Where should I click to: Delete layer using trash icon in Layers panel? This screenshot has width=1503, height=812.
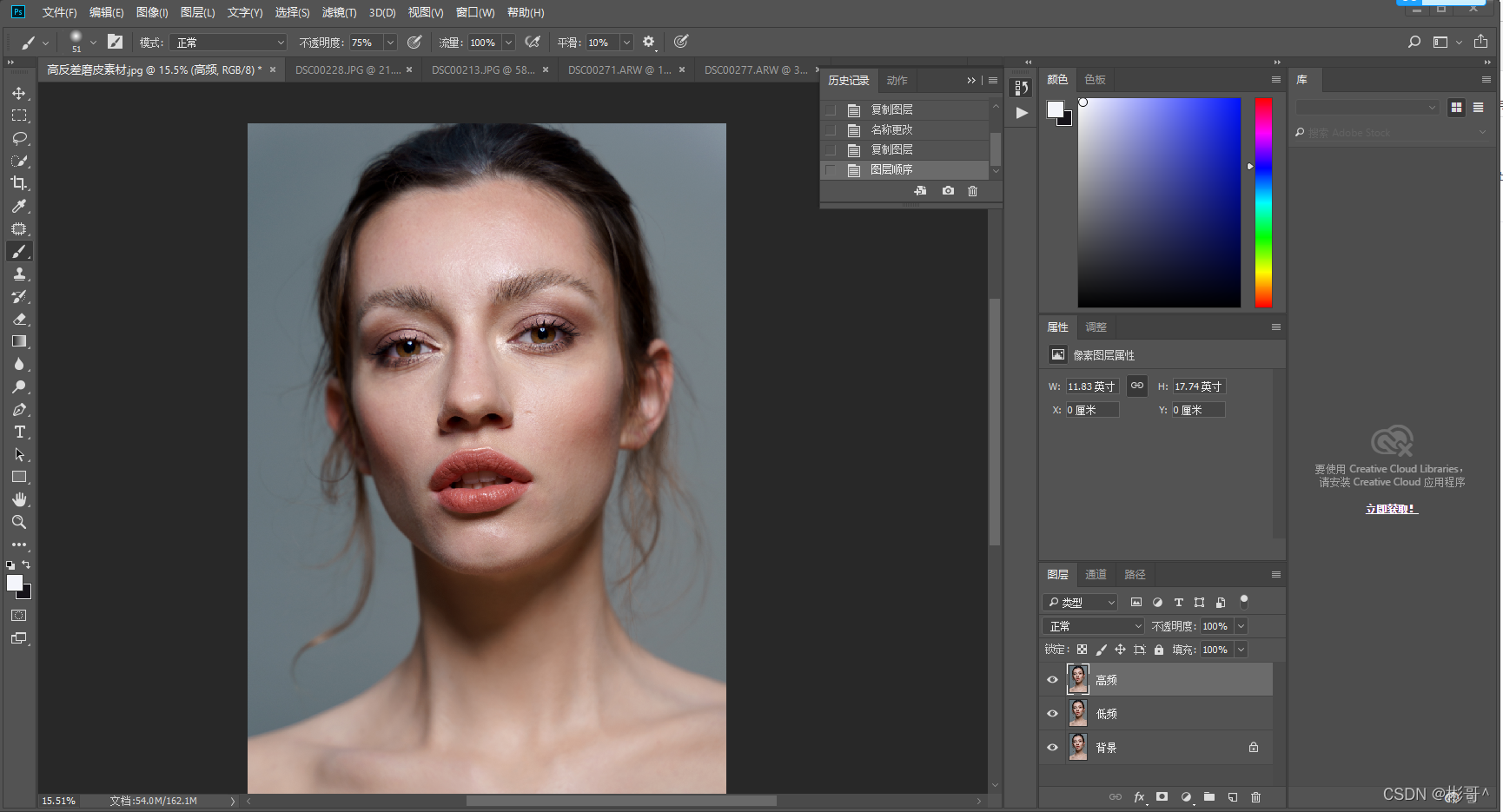click(1255, 796)
